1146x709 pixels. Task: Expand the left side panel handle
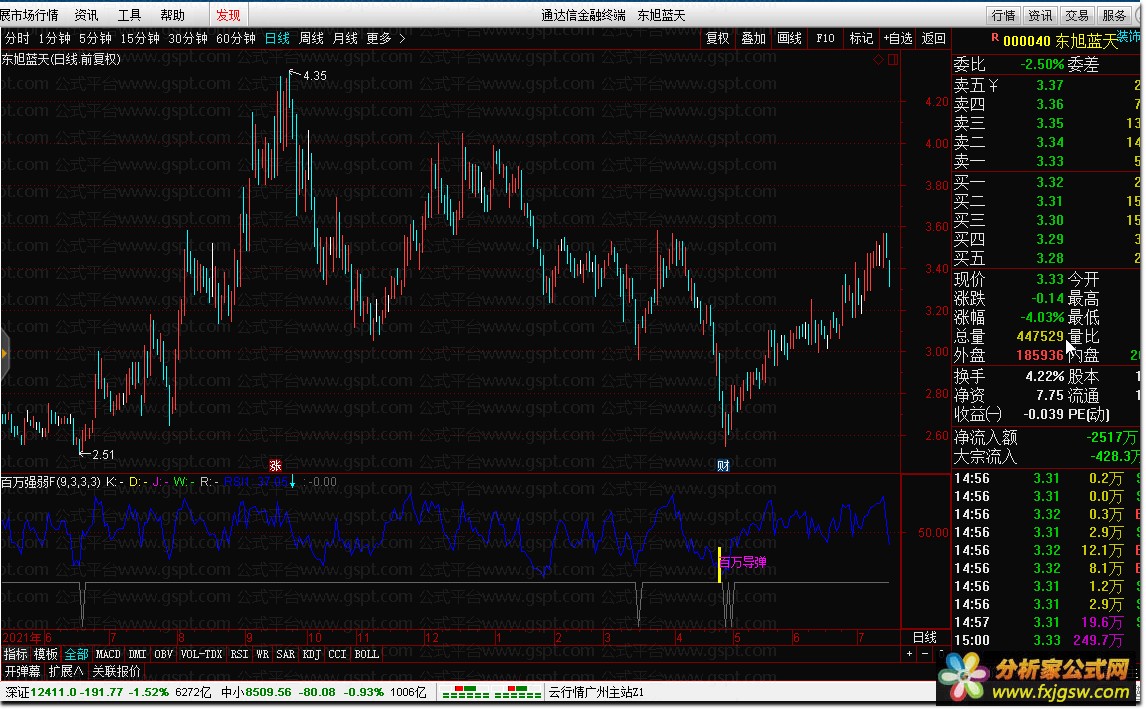[4, 354]
